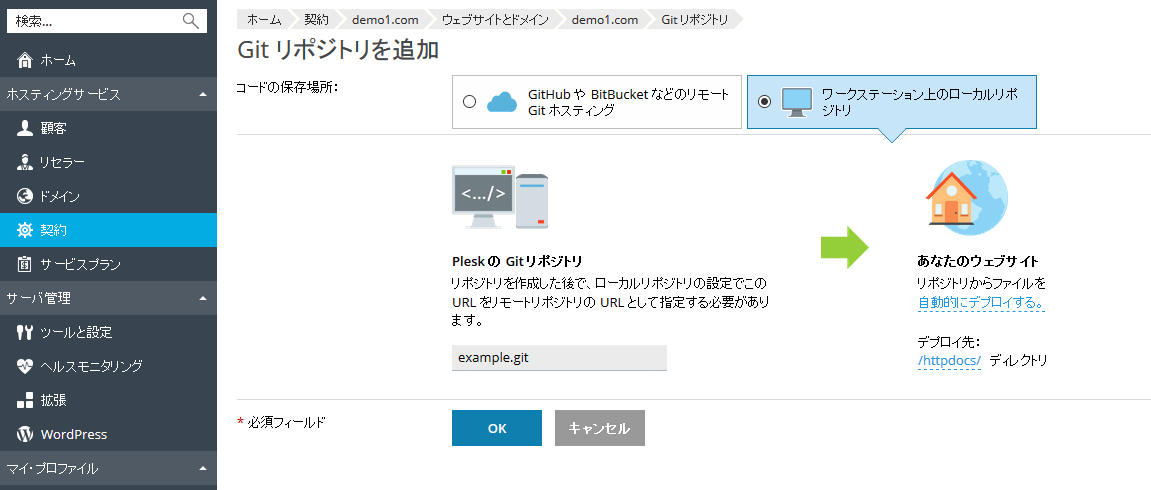Open ウェブサイトとドメイン breadcrumb
1151x490 pixels.
[x=494, y=20]
